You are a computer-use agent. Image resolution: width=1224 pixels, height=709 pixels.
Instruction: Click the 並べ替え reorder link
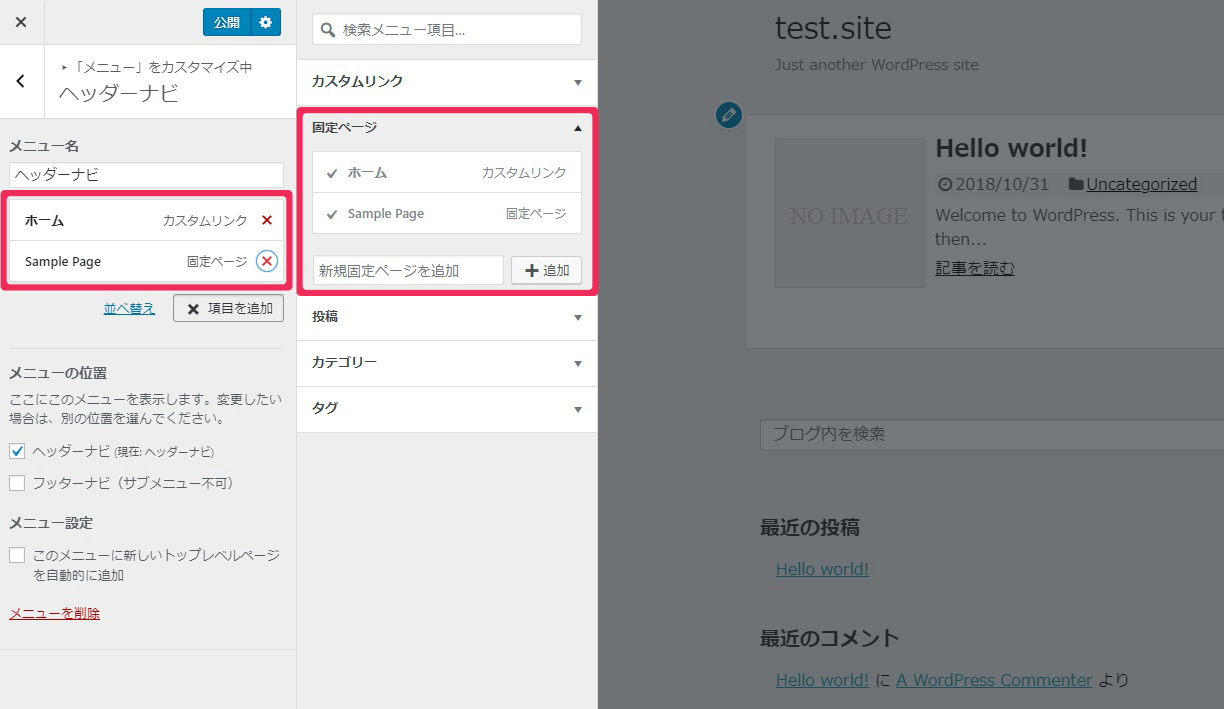pyautogui.click(x=129, y=309)
